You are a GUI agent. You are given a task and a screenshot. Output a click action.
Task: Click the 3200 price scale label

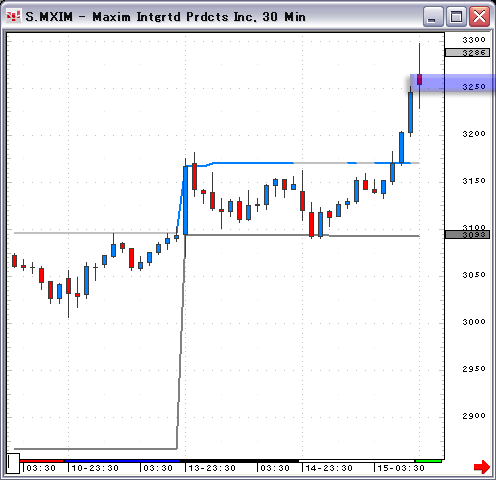tap(474, 134)
